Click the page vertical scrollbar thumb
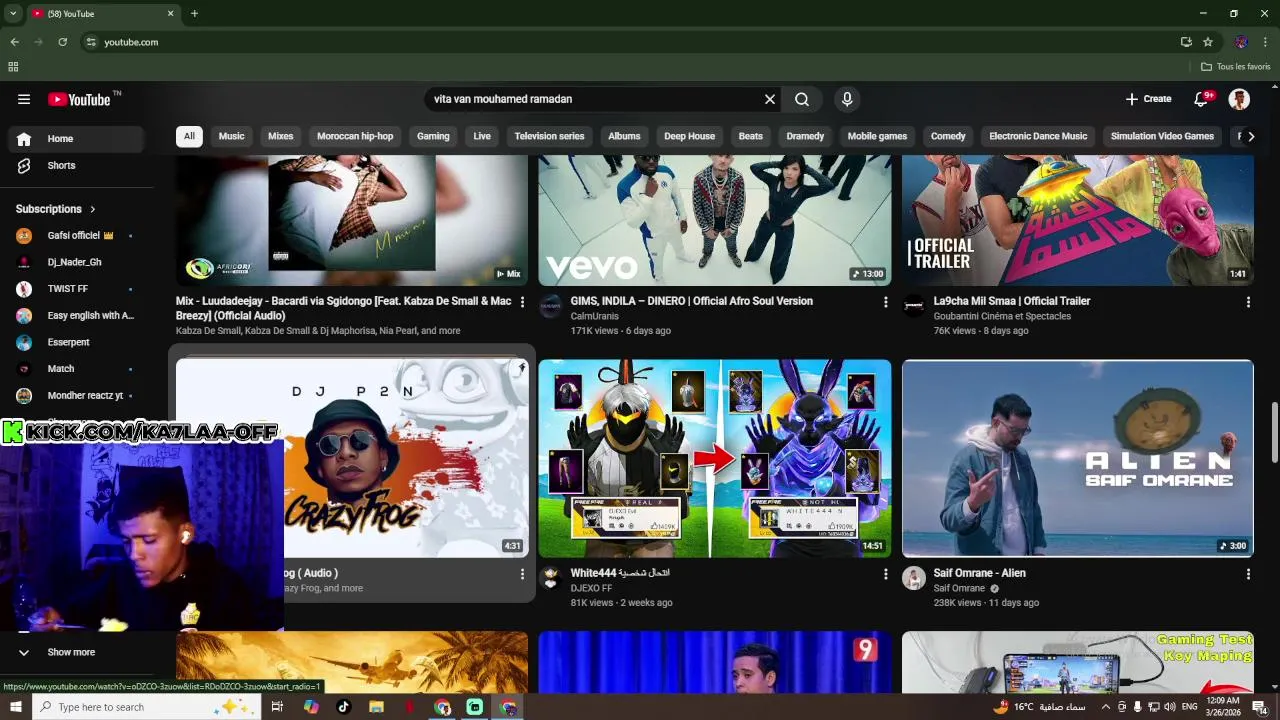1280x720 pixels. tap(1274, 433)
